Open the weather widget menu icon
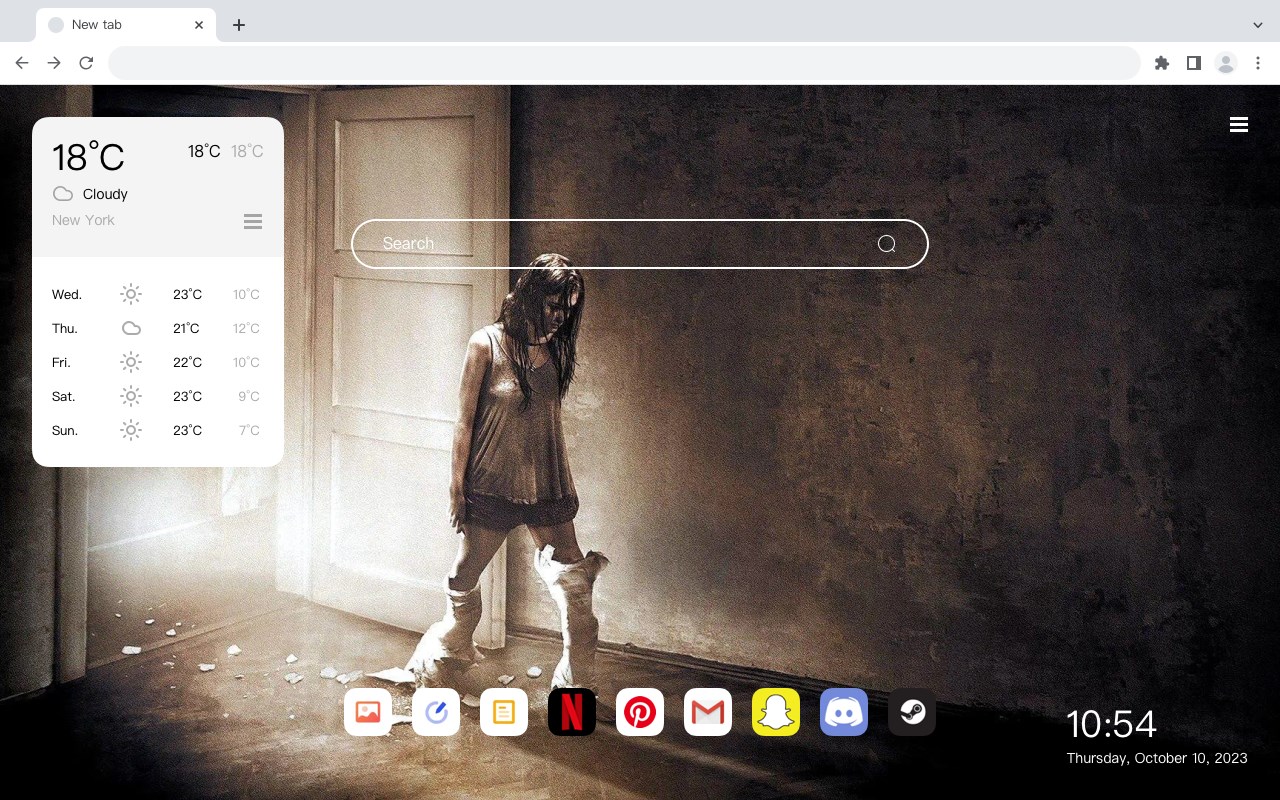 pyautogui.click(x=253, y=221)
